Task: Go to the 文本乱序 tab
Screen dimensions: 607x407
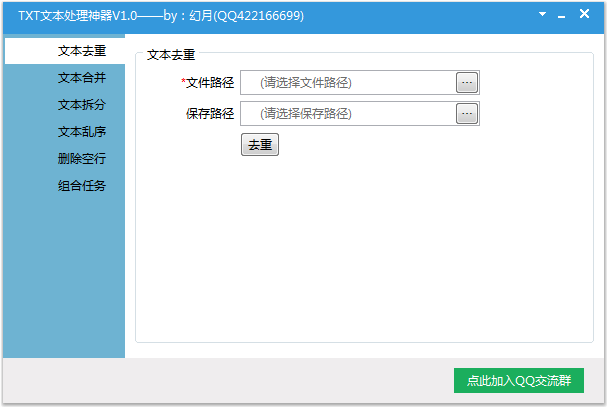Action: coord(65,132)
